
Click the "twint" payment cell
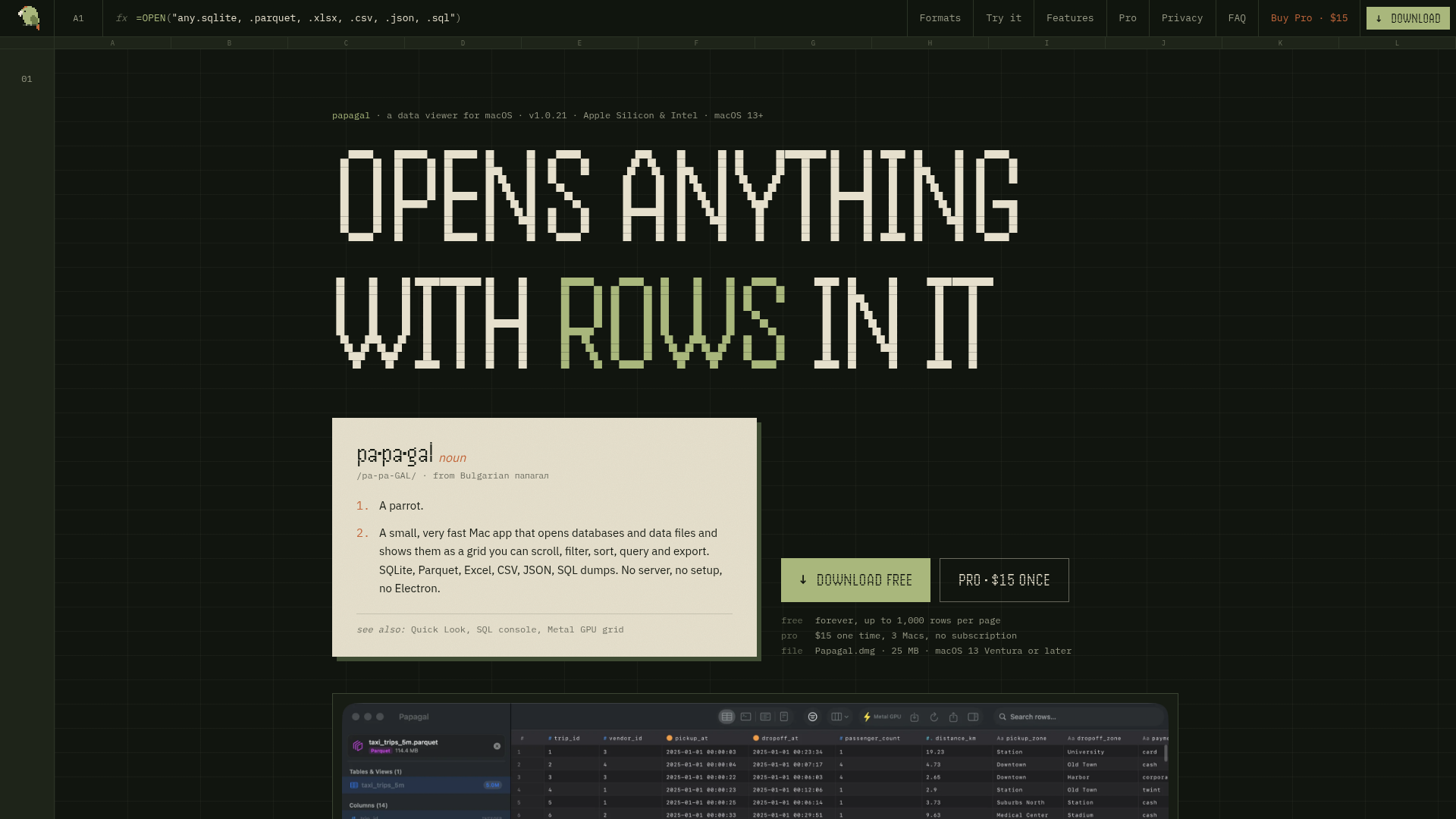pyautogui.click(x=1151, y=790)
